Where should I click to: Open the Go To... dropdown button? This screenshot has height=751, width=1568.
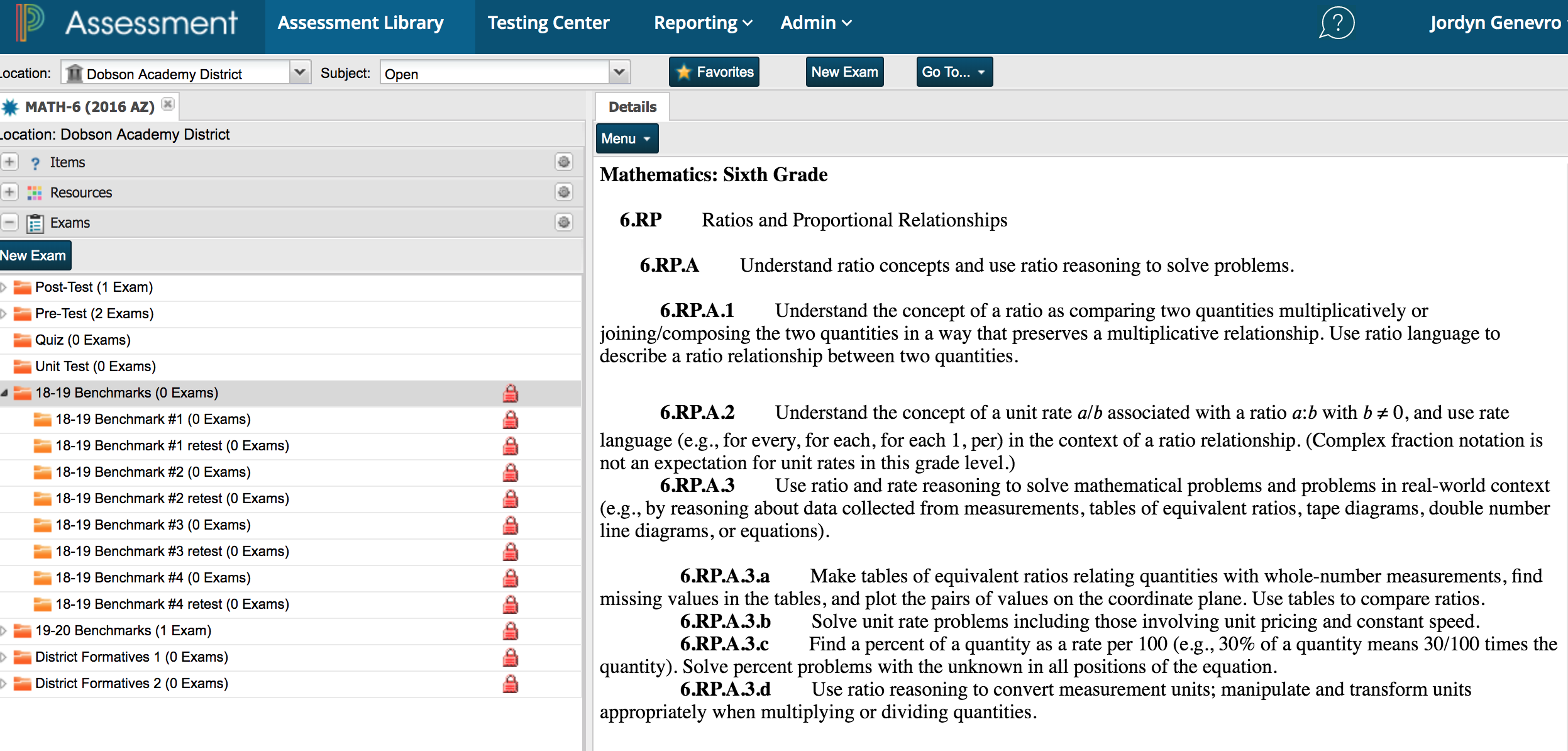point(954,72)
